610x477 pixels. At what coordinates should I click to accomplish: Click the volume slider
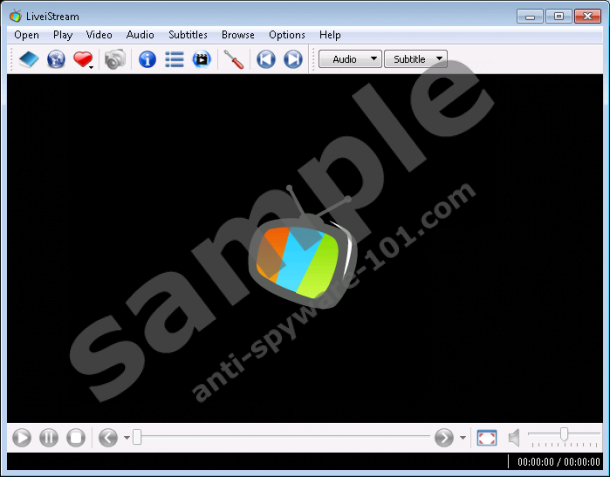click(564, 434)
